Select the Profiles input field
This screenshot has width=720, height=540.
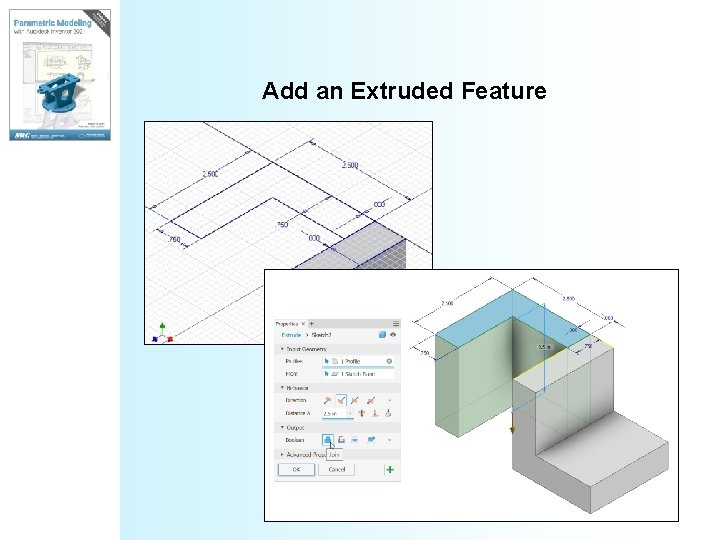click(358, 361)
